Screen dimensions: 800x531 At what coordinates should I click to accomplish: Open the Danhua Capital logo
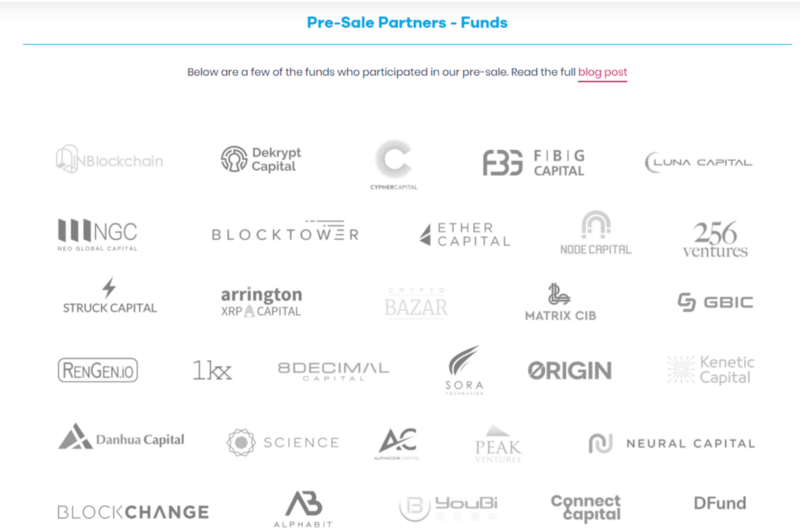[121, 437]
